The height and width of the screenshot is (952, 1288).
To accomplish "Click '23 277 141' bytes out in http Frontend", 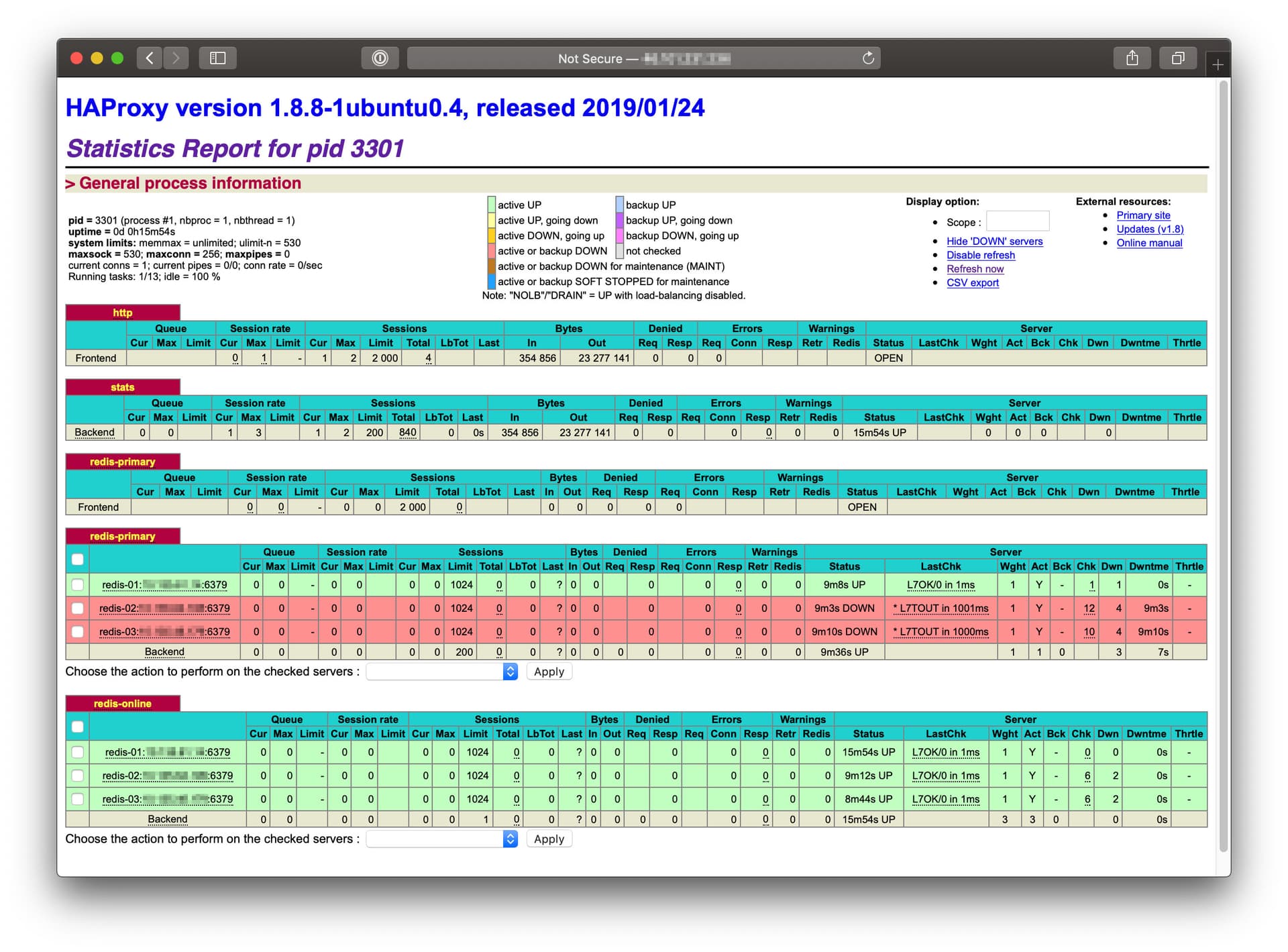I will pos(604,358).
